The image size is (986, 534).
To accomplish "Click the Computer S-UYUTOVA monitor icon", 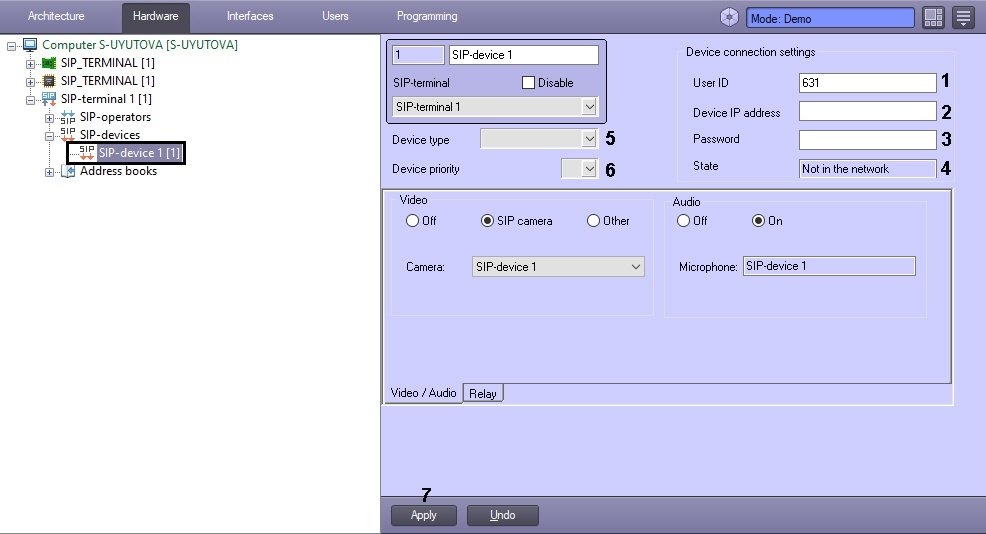I will pos(30,45).
